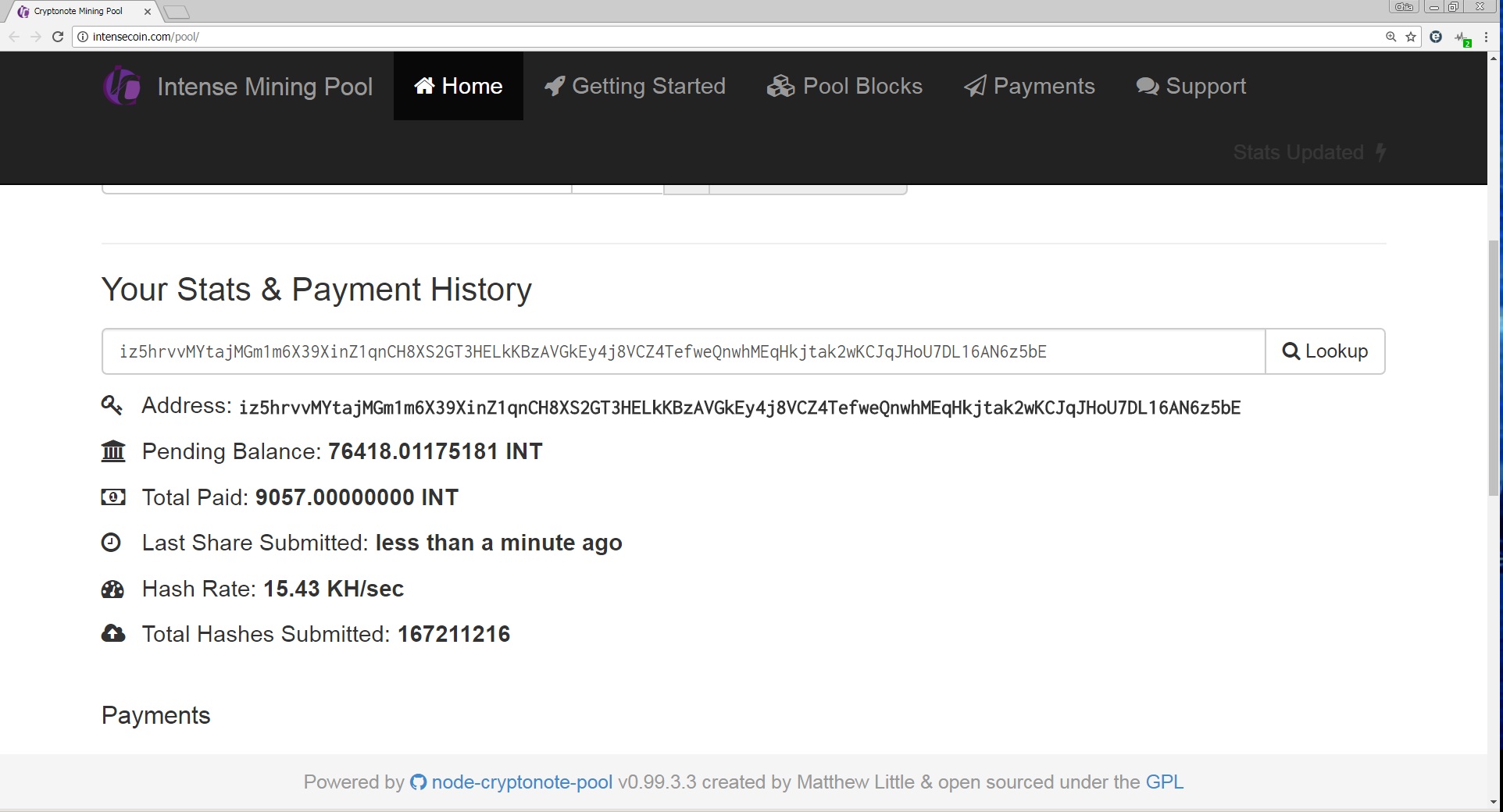Click the Total Paid value 9057.00000000 INT
The image size is (1503, 812).
(x=357, y=497)
